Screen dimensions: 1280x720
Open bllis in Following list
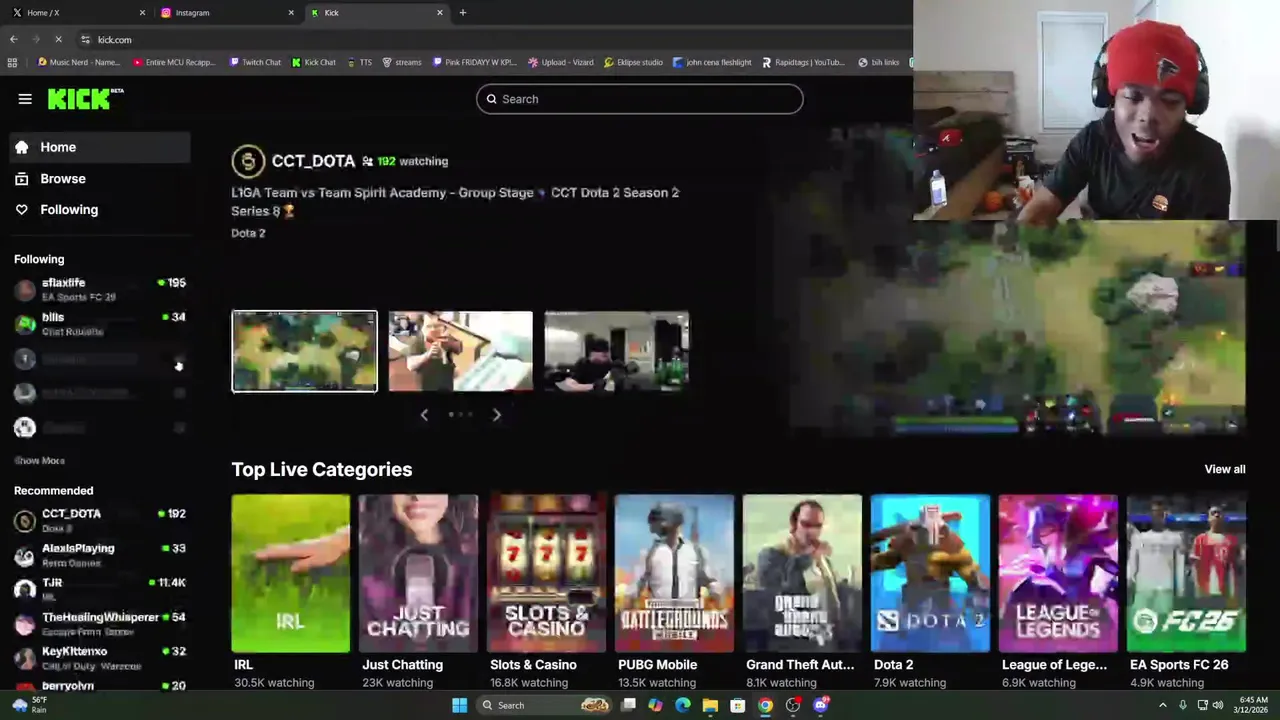click(100, 324)
